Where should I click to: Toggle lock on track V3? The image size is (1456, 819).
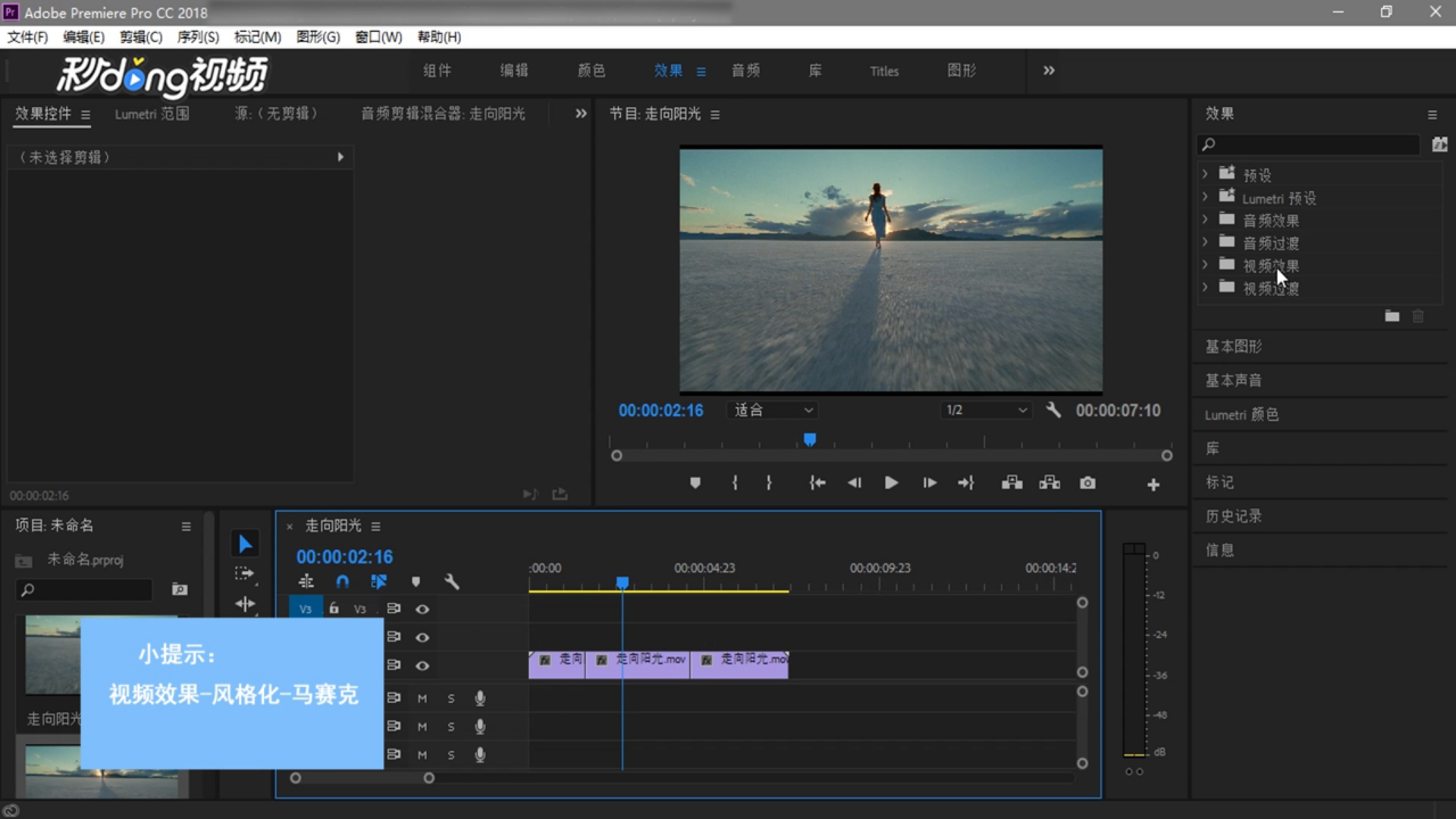[334, 609]
